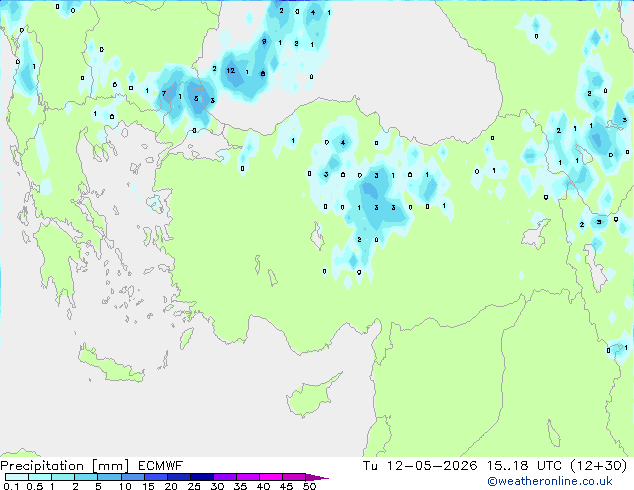
Task: Click the 30–35 mm purple legend swatch
Action: click(x=224, y=477)
